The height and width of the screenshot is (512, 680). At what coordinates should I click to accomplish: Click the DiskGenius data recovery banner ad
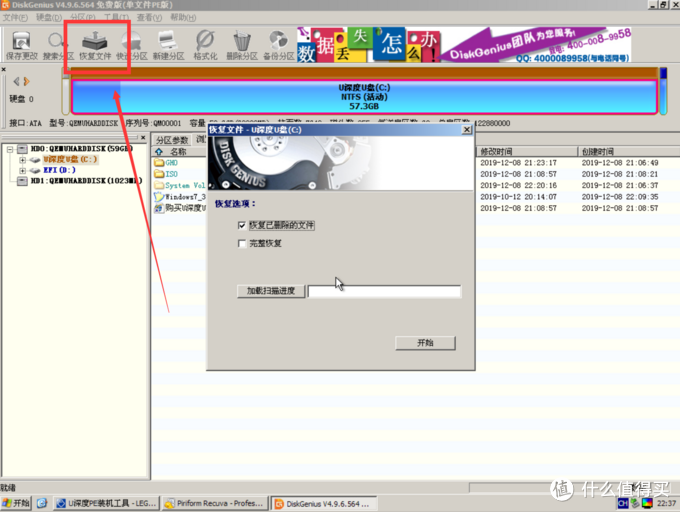pos(464,45)
